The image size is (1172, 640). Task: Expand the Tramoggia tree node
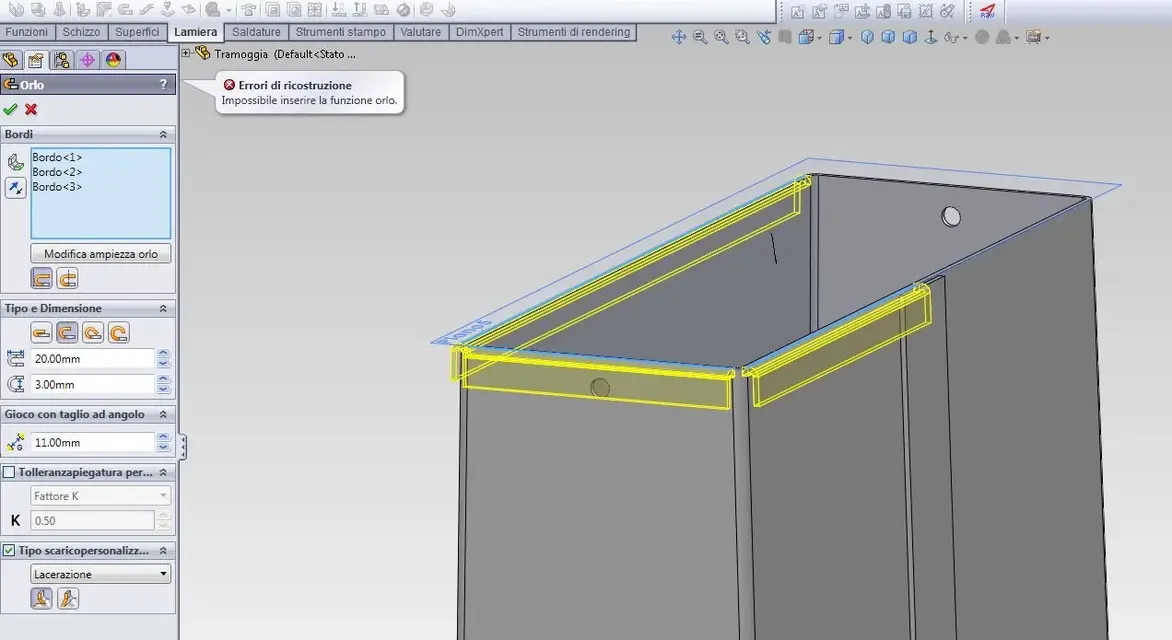[x=186, y=53]
